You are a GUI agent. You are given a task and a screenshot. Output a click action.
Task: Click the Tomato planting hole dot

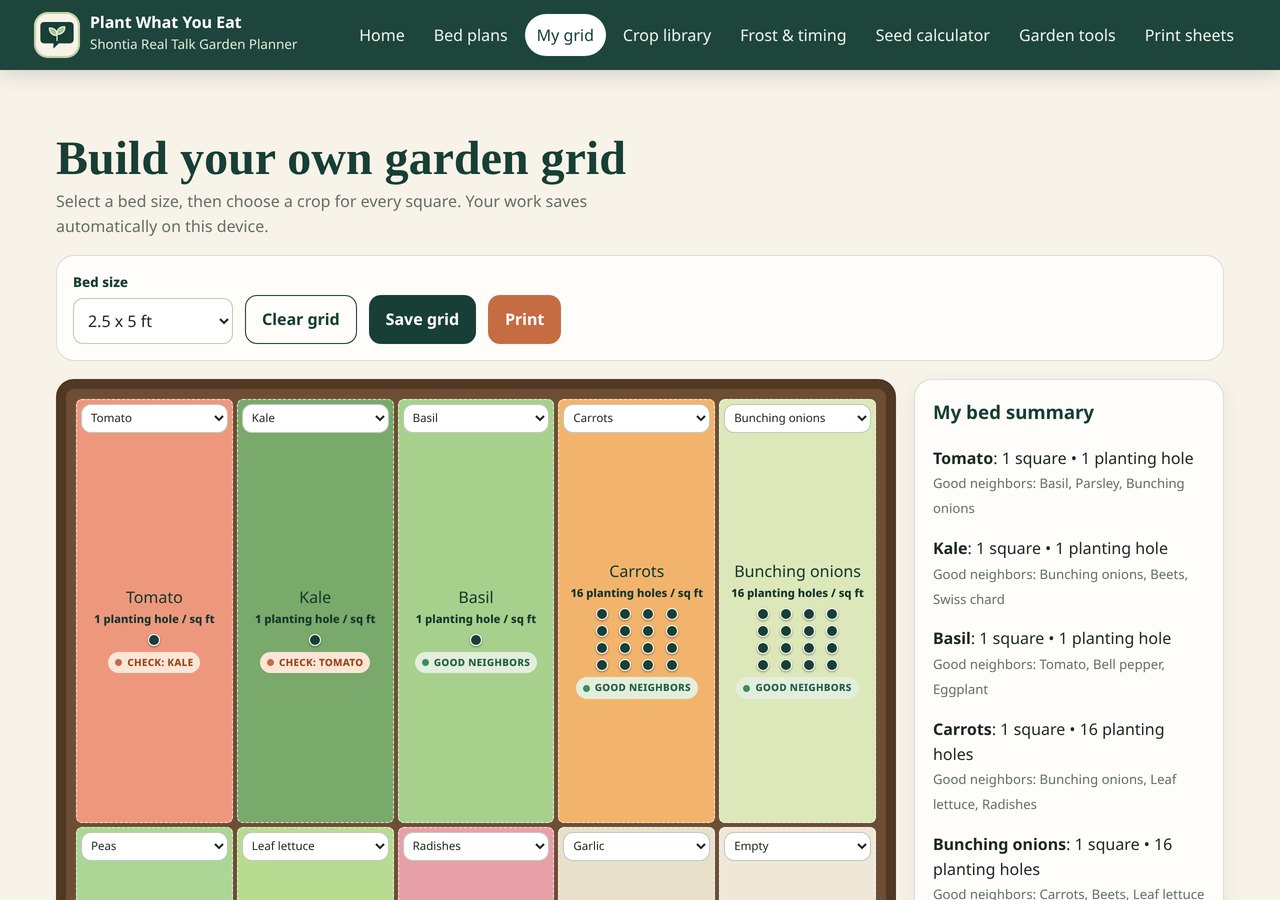tap(154, 640)
